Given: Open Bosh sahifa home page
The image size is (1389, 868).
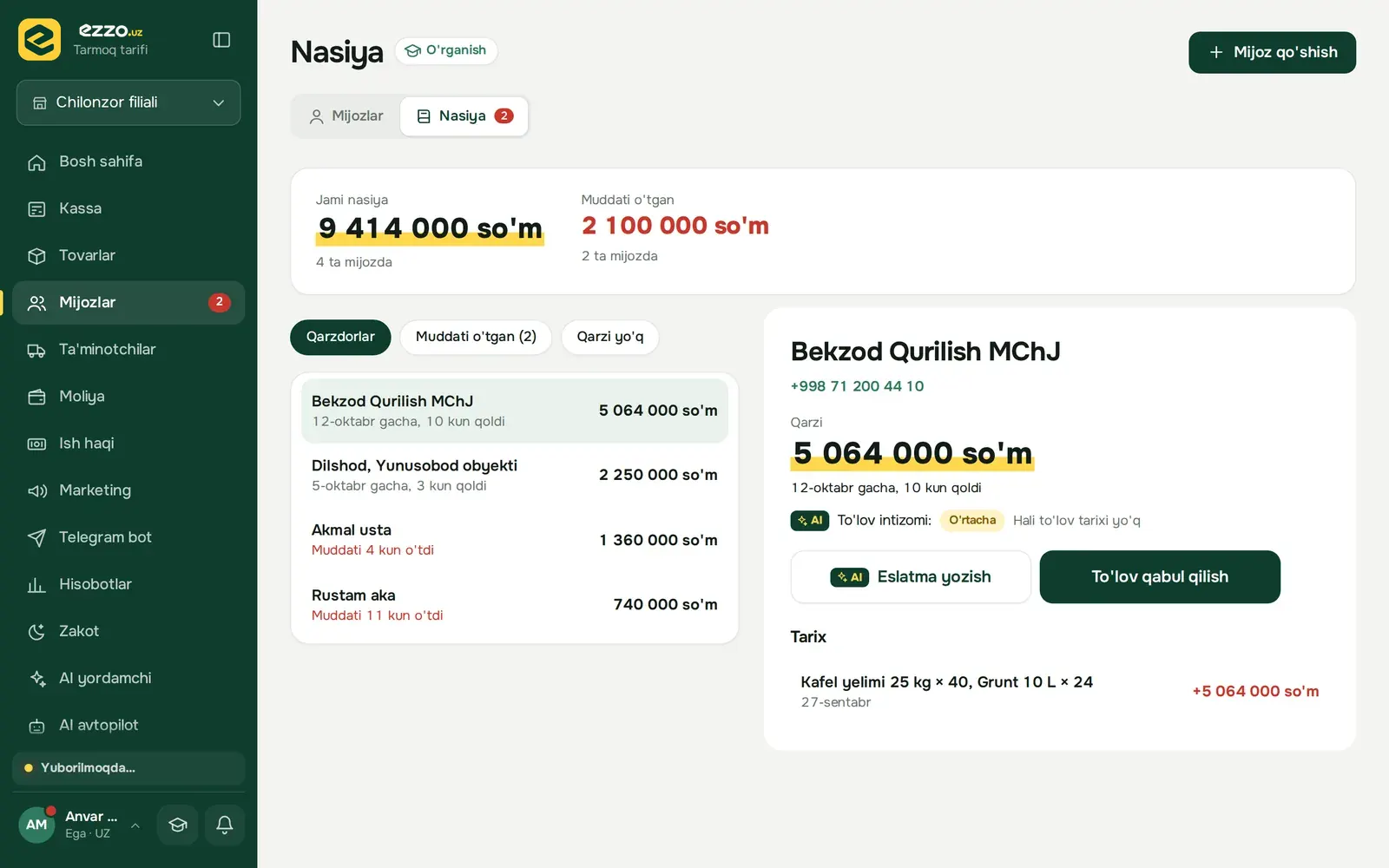Looking at the screenshot, I should pos(128,161).
